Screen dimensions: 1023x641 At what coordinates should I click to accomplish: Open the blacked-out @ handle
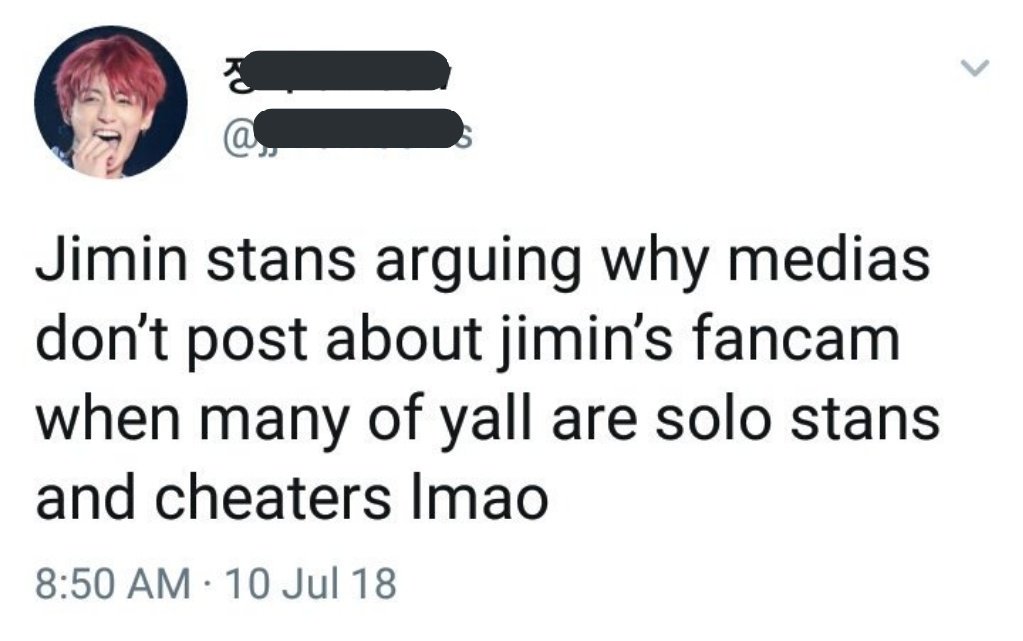tap(358, 128)
